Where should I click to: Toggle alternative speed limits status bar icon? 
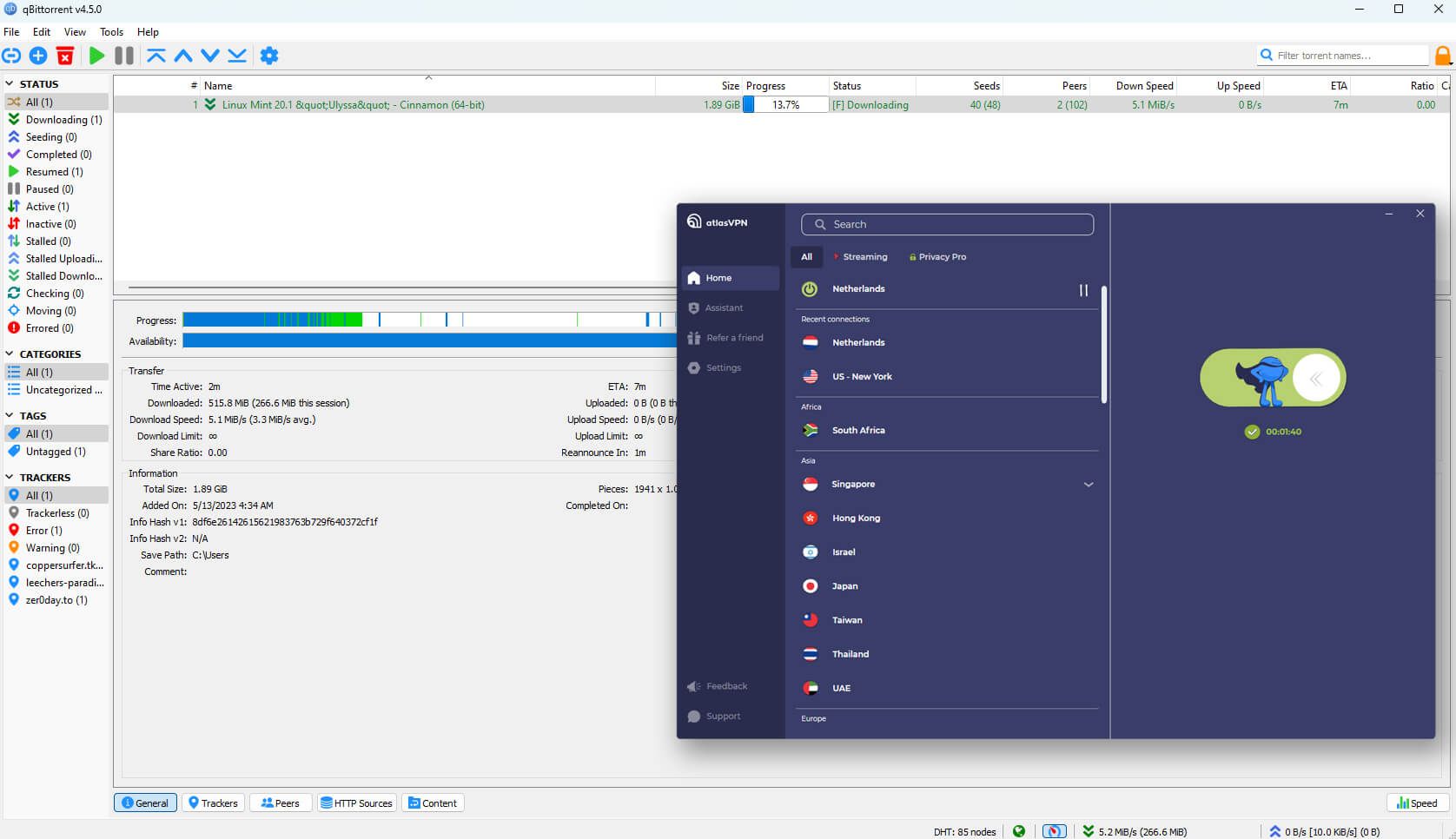point(1054,831)
